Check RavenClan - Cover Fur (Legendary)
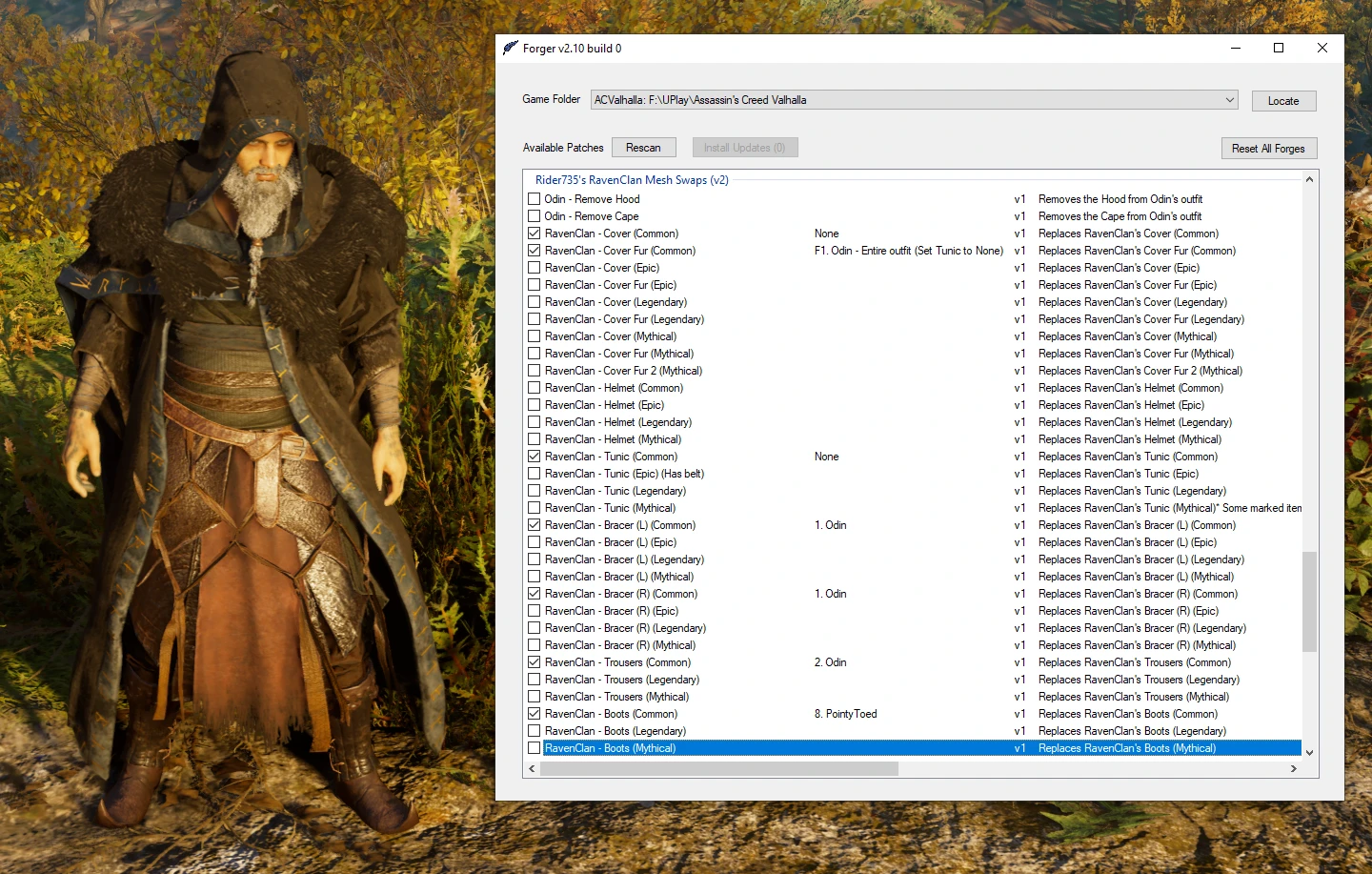Image resolution: width=1372 pixels, height=874 pixels. click(x=535, y=319)
